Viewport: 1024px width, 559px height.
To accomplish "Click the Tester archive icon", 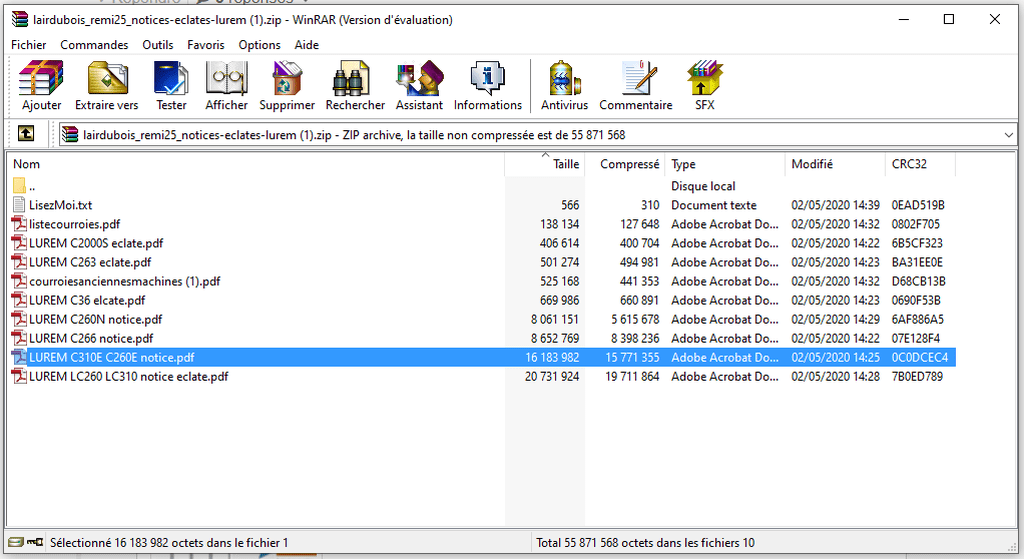I will 171,78.
